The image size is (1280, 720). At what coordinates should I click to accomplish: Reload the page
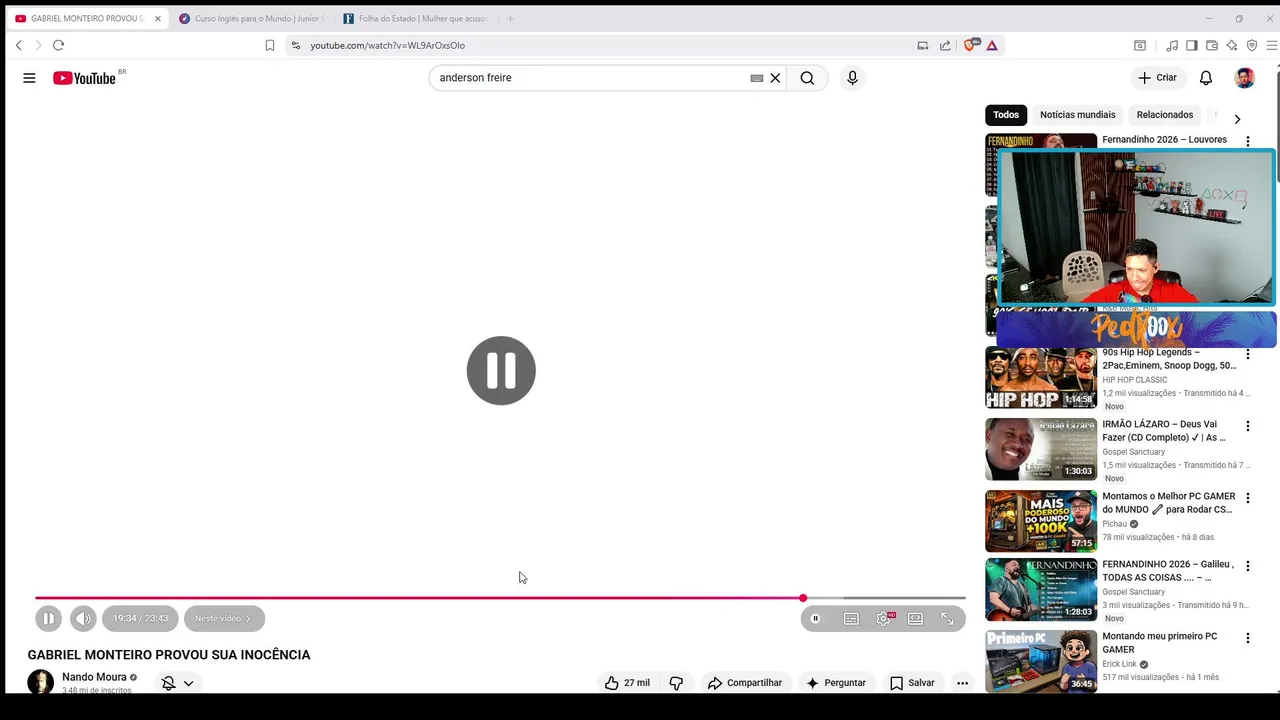[58, 45]
